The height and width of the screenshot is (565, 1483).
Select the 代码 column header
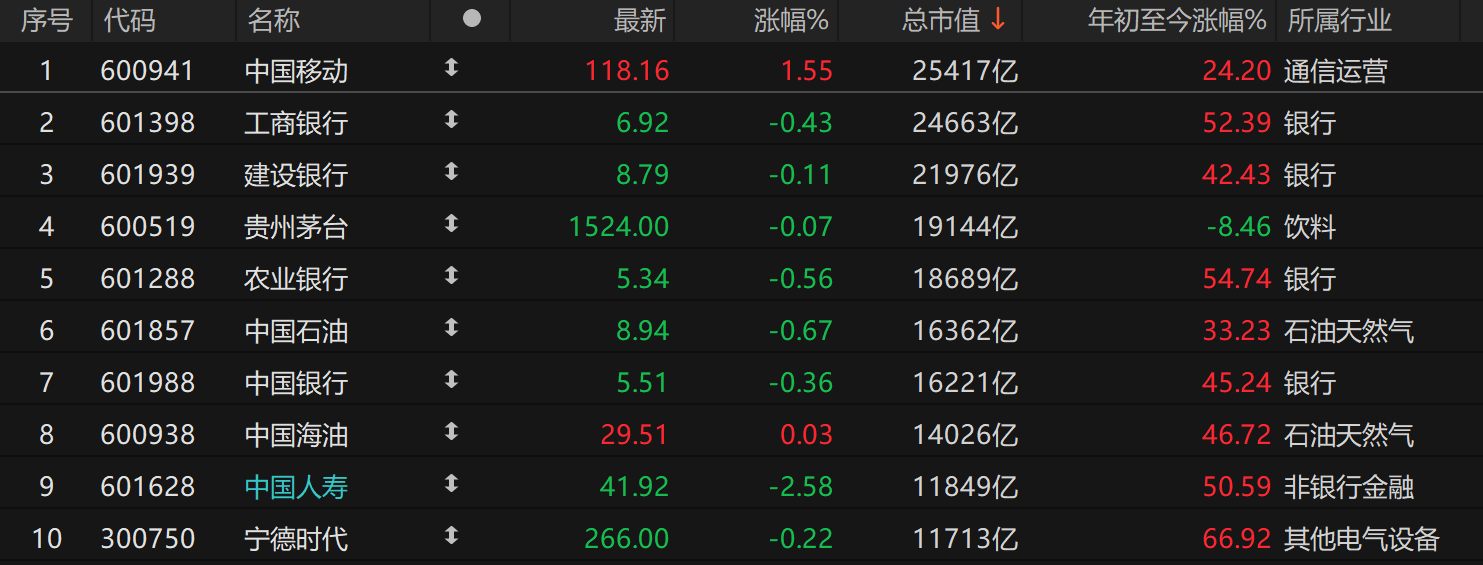coord(130,20)
